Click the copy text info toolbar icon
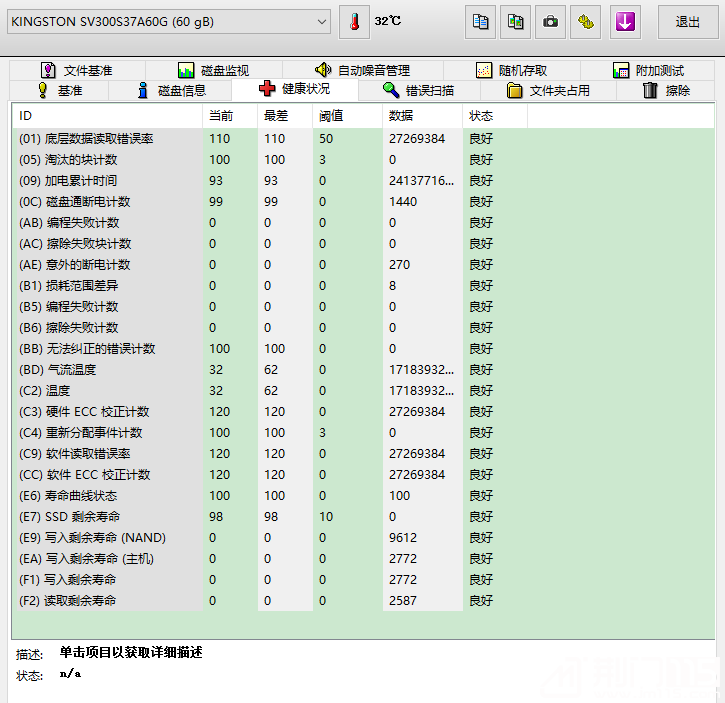 click(x=480, y=22)
